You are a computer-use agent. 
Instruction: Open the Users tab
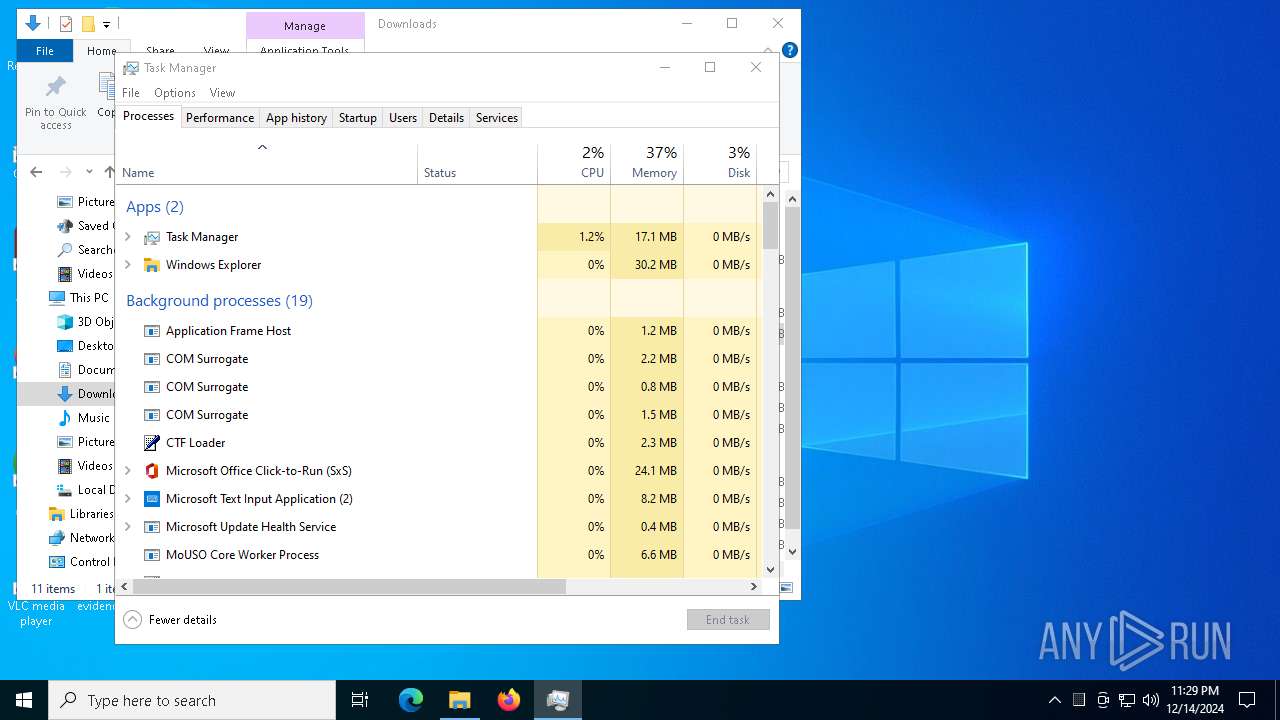point(403,117)
